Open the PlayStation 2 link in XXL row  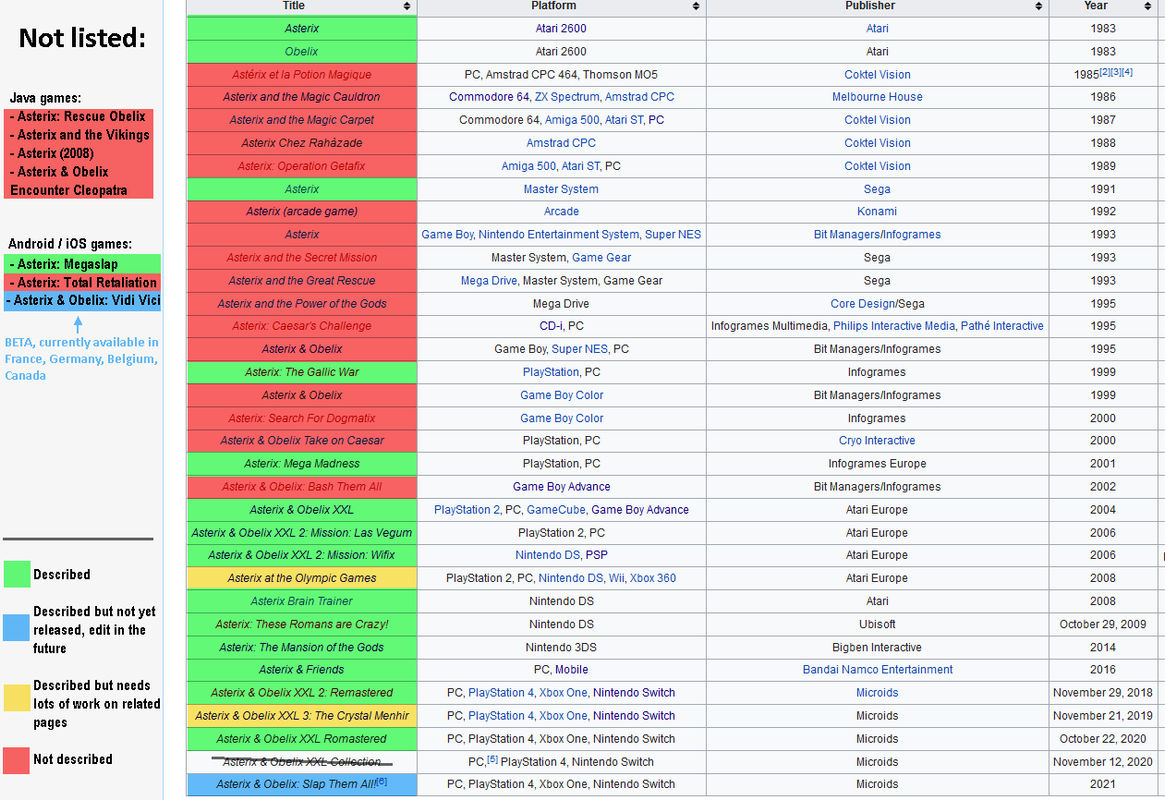click(467, 510)
